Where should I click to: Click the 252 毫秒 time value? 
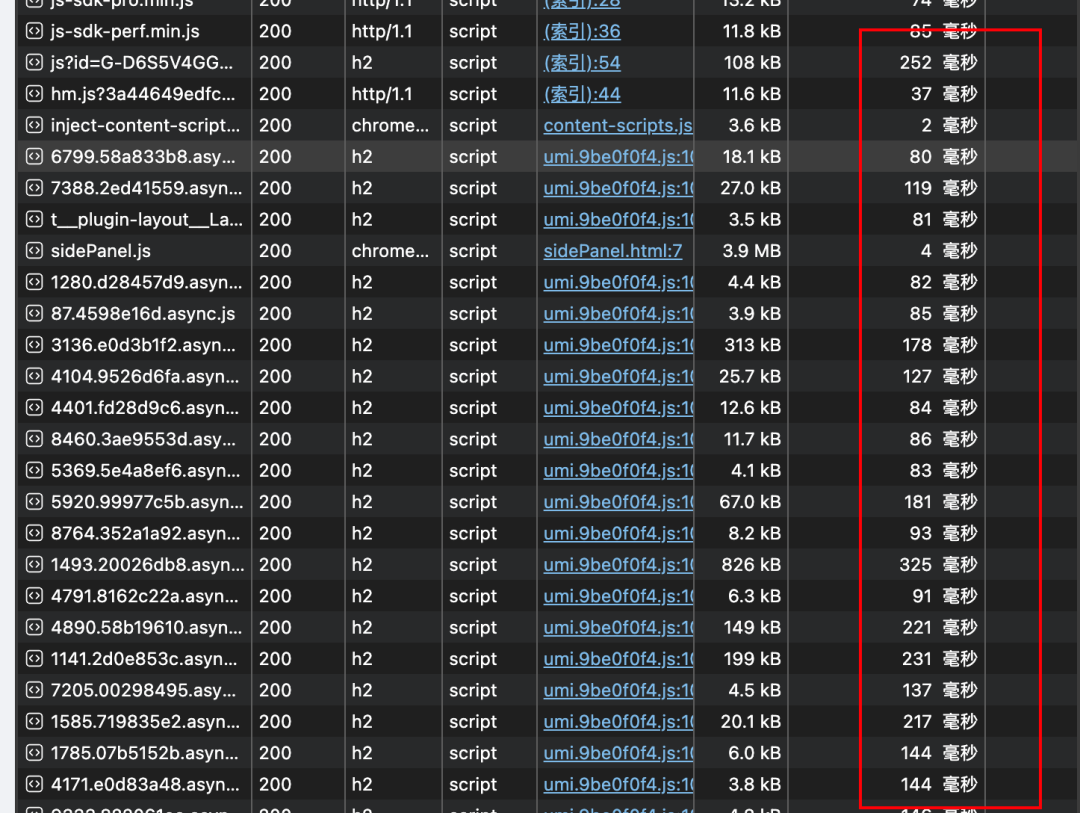tap(938, 63)
